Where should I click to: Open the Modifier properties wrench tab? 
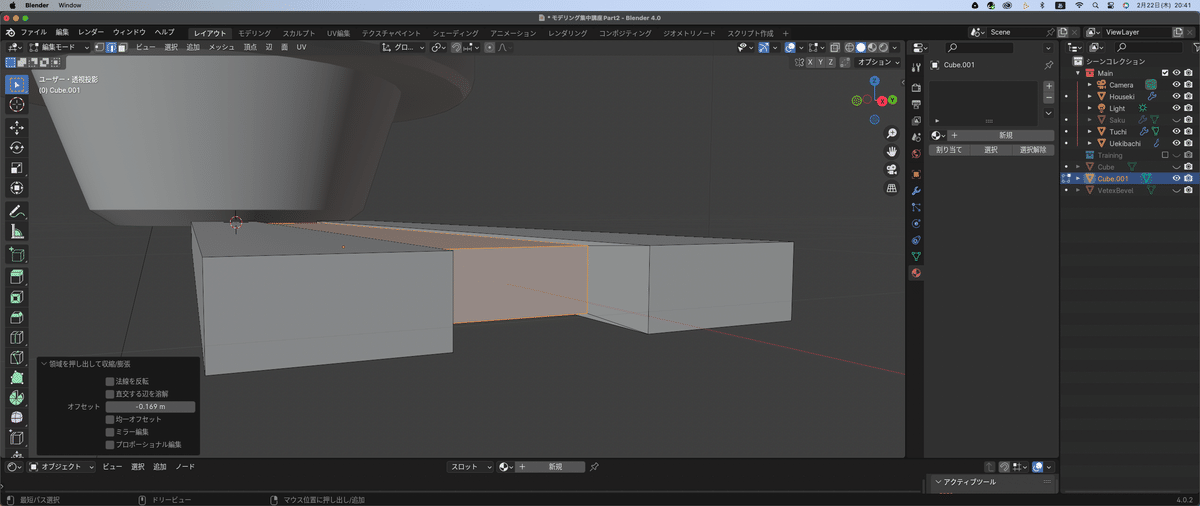916,190
